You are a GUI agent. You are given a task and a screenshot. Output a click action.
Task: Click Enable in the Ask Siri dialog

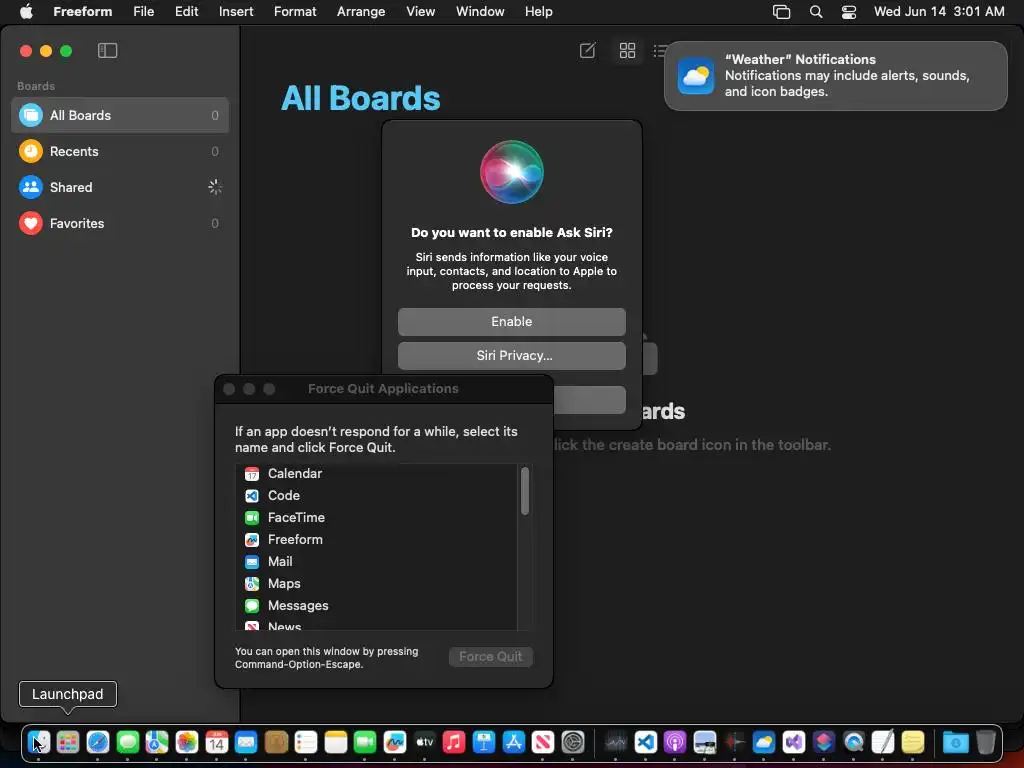(511, 321)
